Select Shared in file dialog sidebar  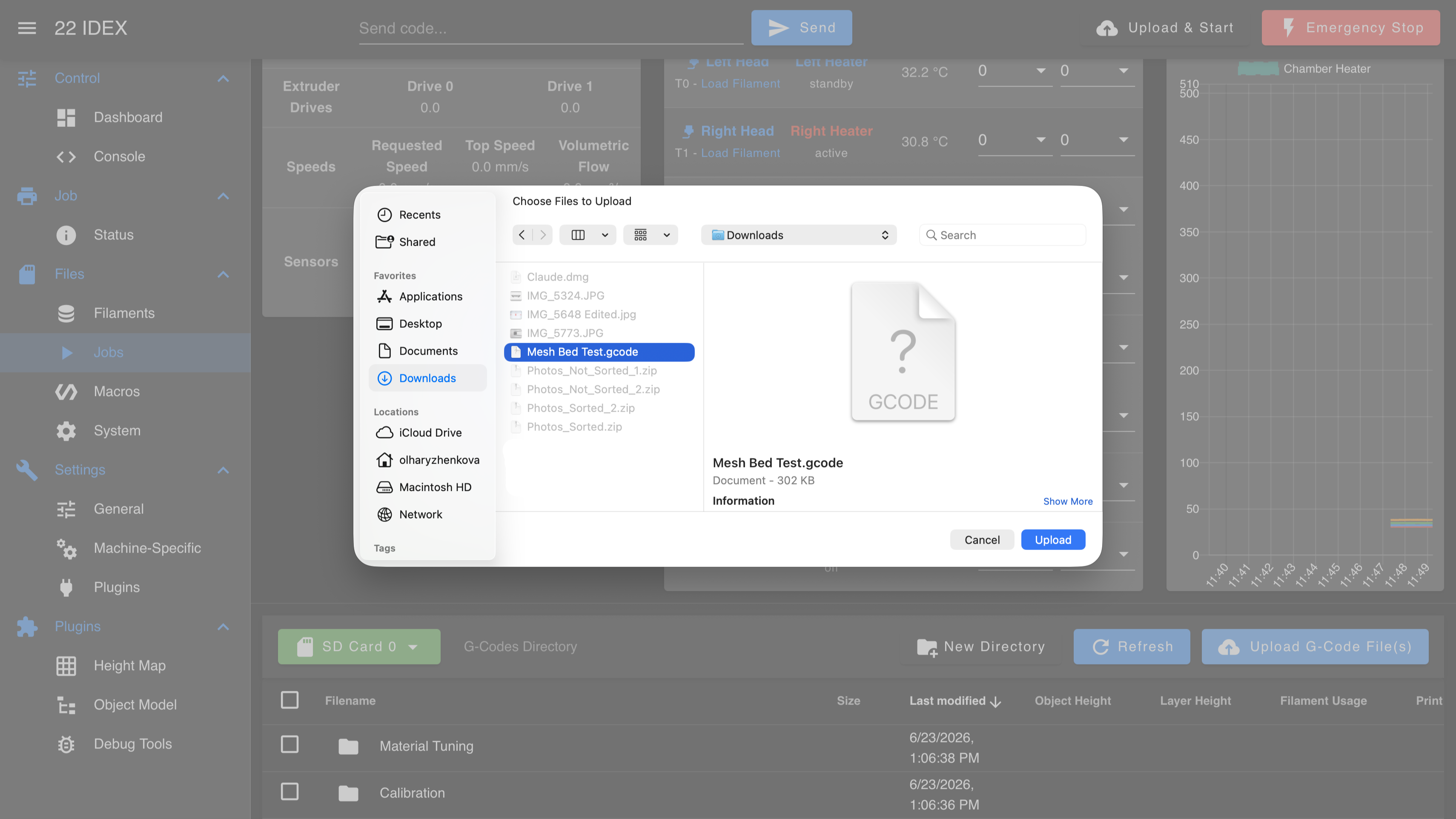pyautogui.click(x=417, y=242)
